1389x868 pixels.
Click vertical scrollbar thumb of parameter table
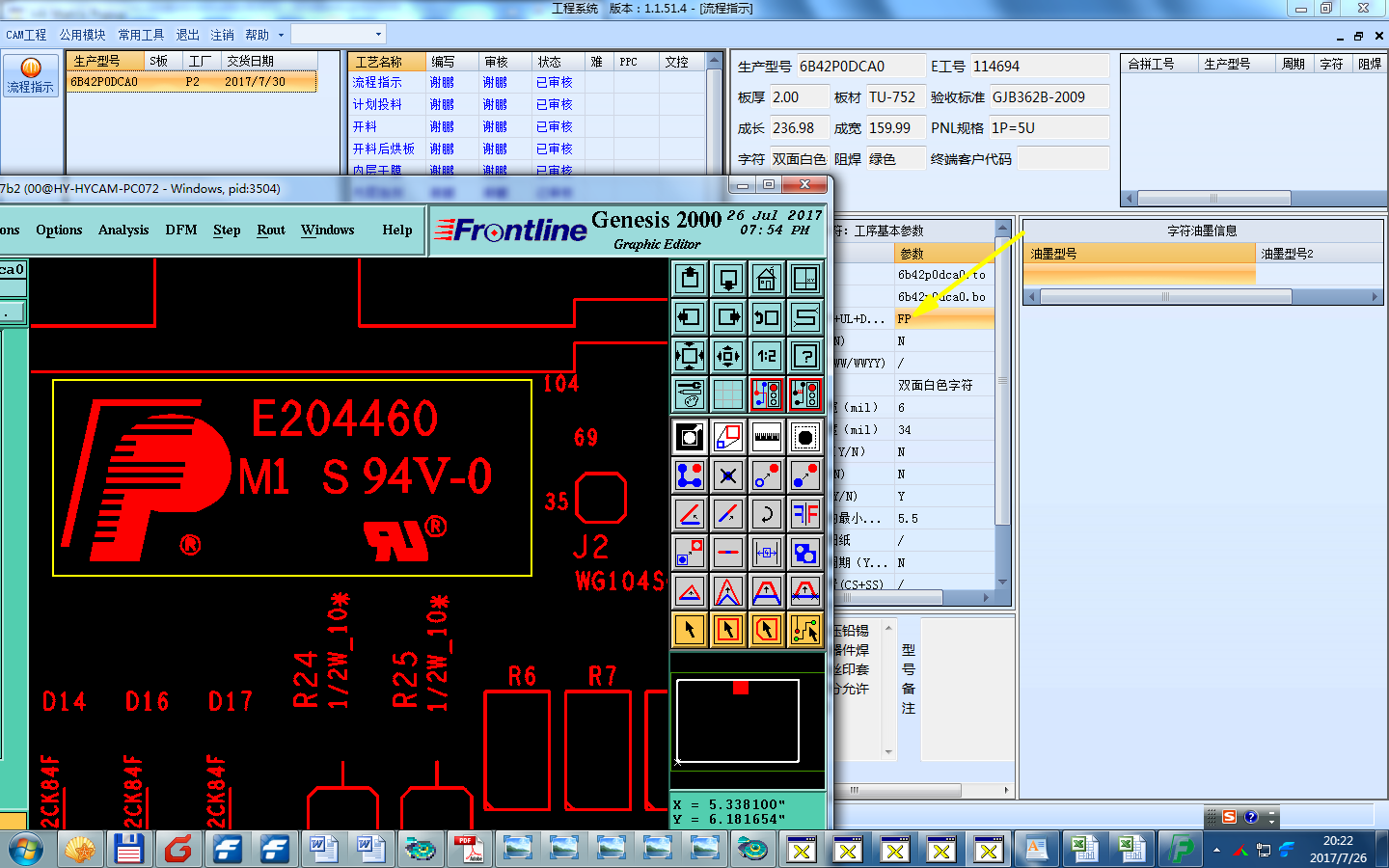(1003, 381)
